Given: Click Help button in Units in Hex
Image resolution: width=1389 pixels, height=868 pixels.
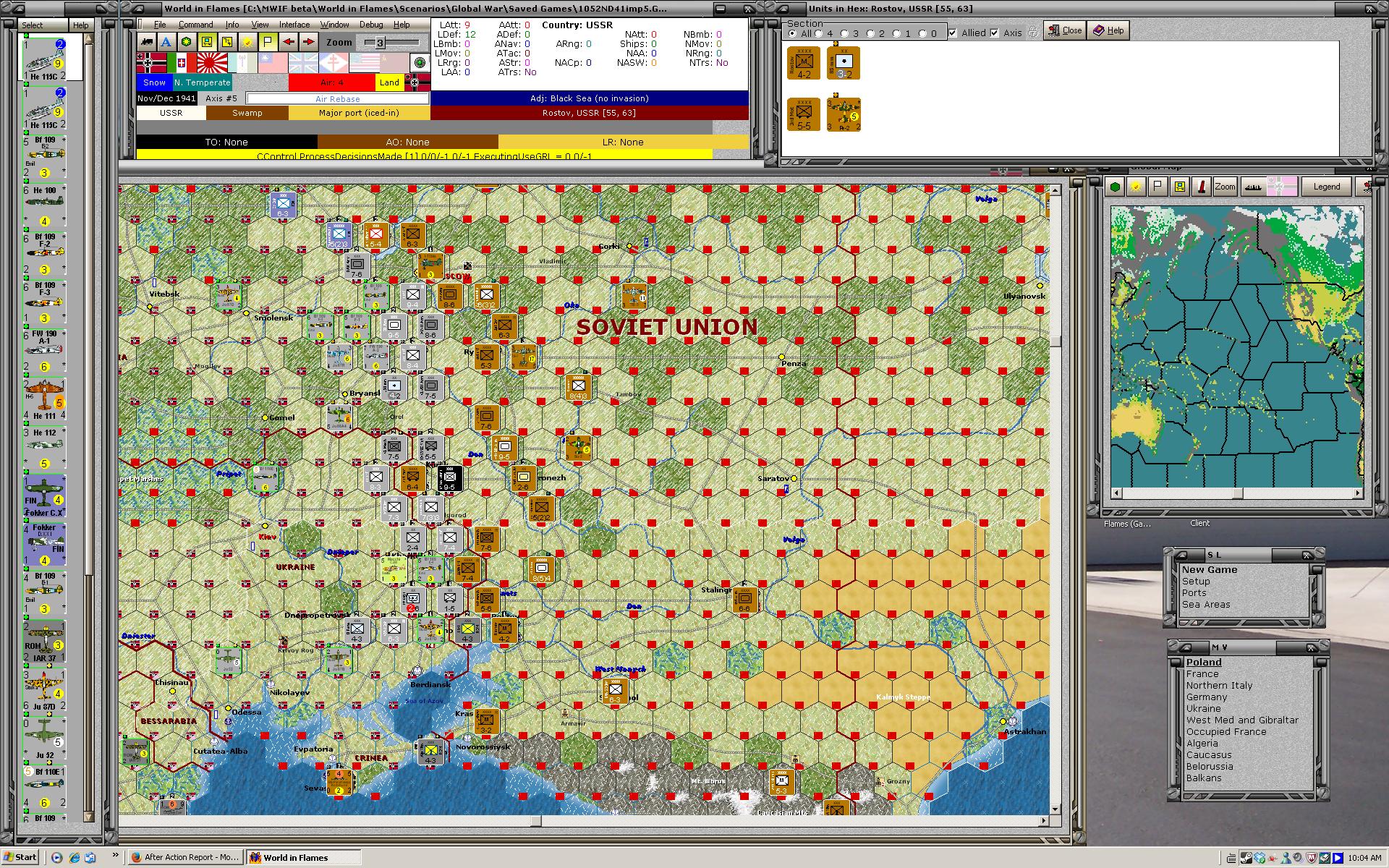Looking at the screenshot, I should pyautogui.click(x=1108, y=30).
